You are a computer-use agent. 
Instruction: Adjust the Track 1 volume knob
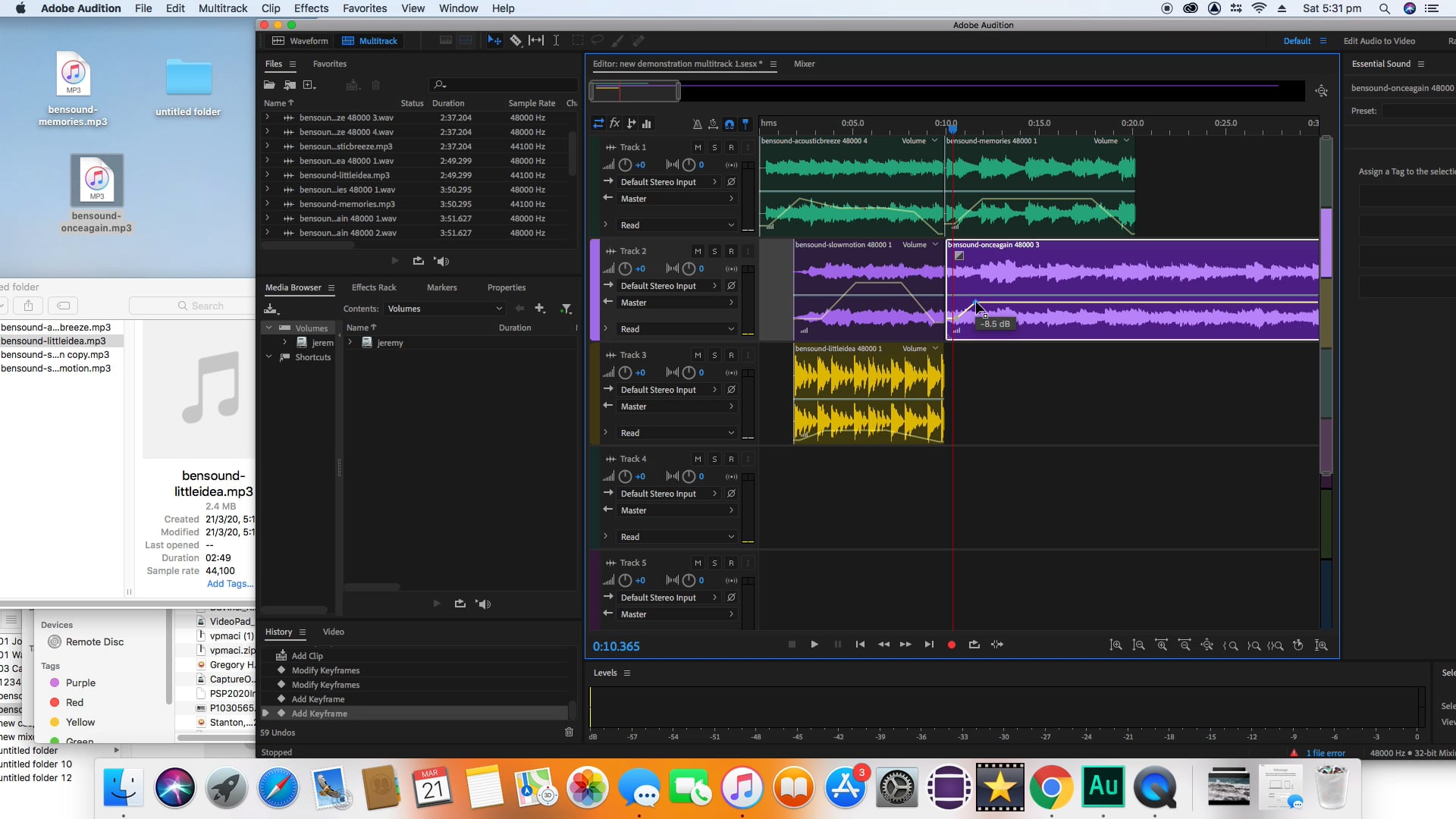(625, 165)
